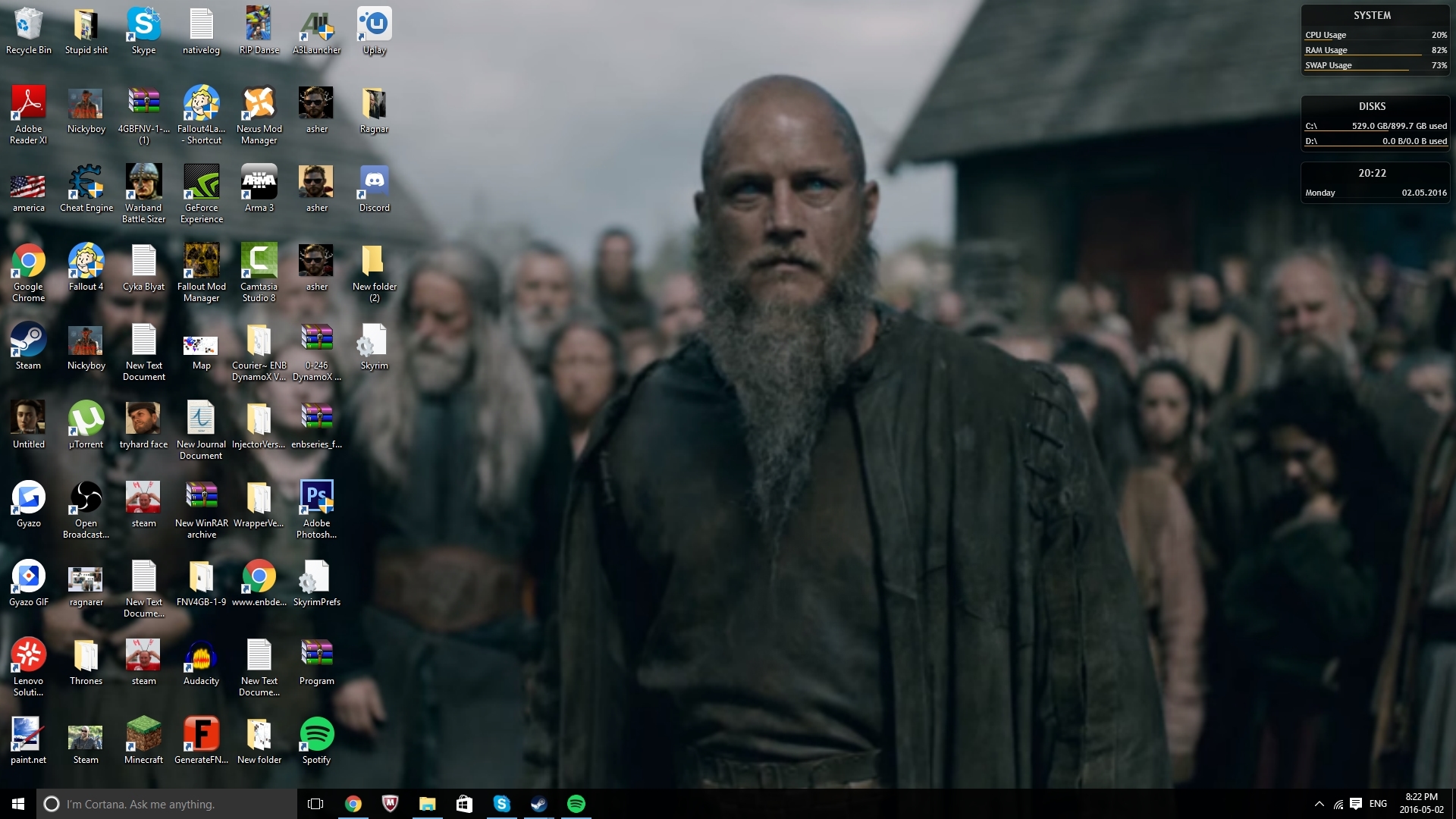1456x819 pixels.
Task: Select the Minecraft desktop shortcut
Action: [143, 742]
